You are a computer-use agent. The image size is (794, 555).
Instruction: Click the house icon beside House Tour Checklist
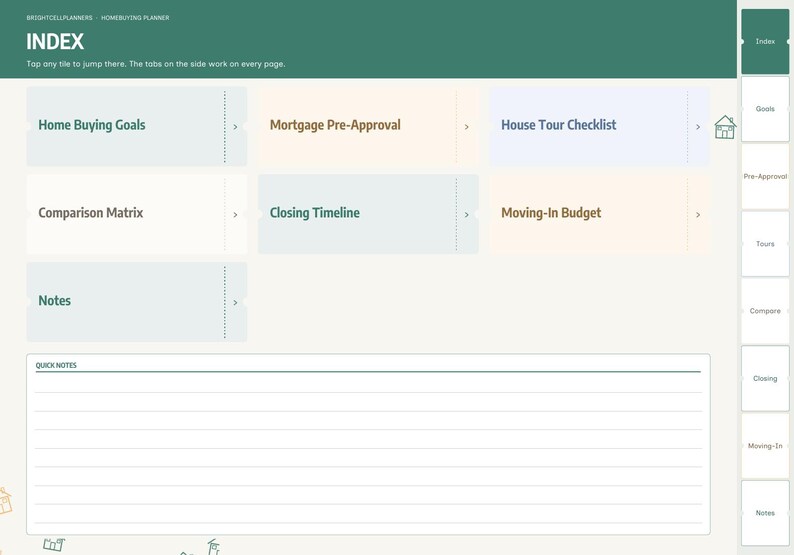tap(725, 127)
